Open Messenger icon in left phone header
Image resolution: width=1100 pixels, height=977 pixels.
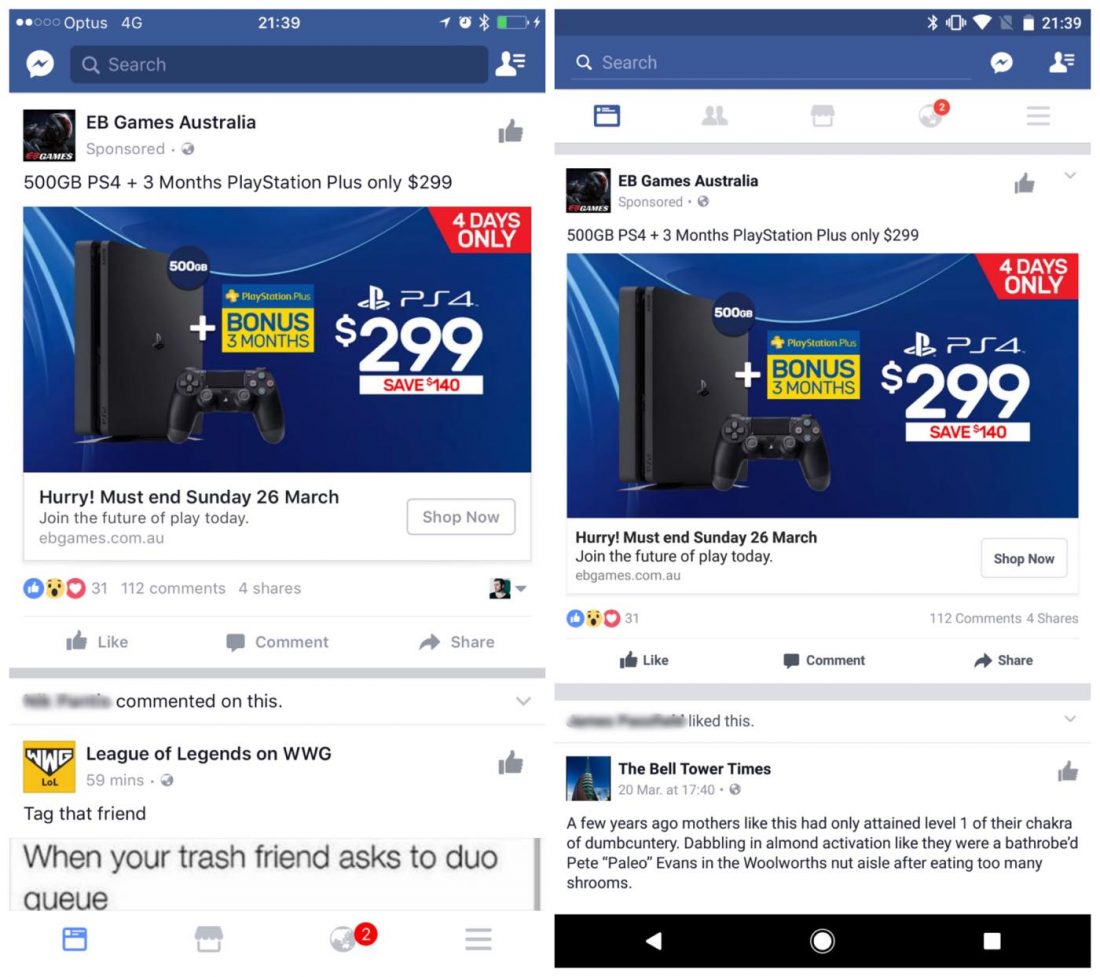(40, 64)
